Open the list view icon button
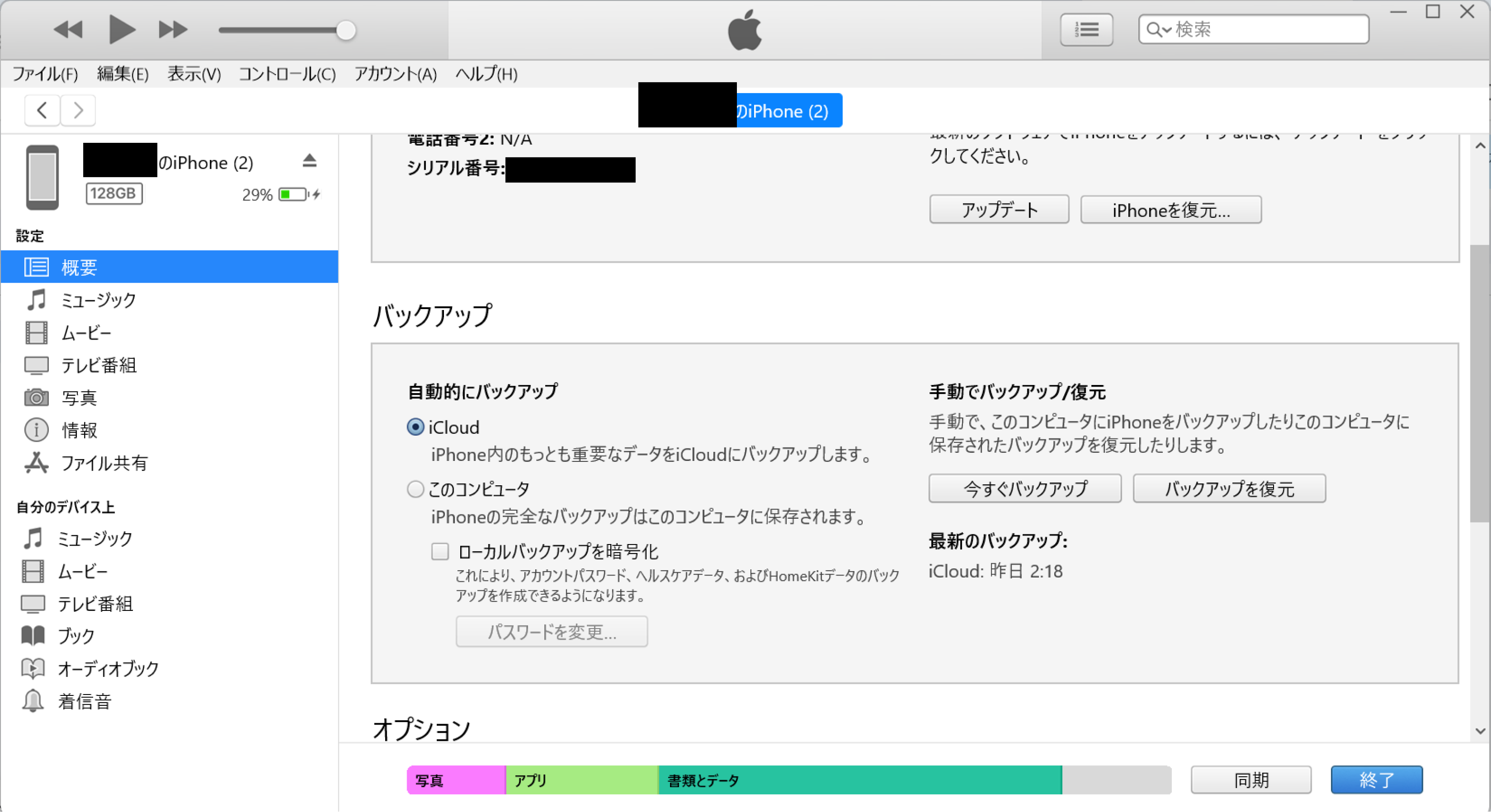 click(x=1086, y=30)
